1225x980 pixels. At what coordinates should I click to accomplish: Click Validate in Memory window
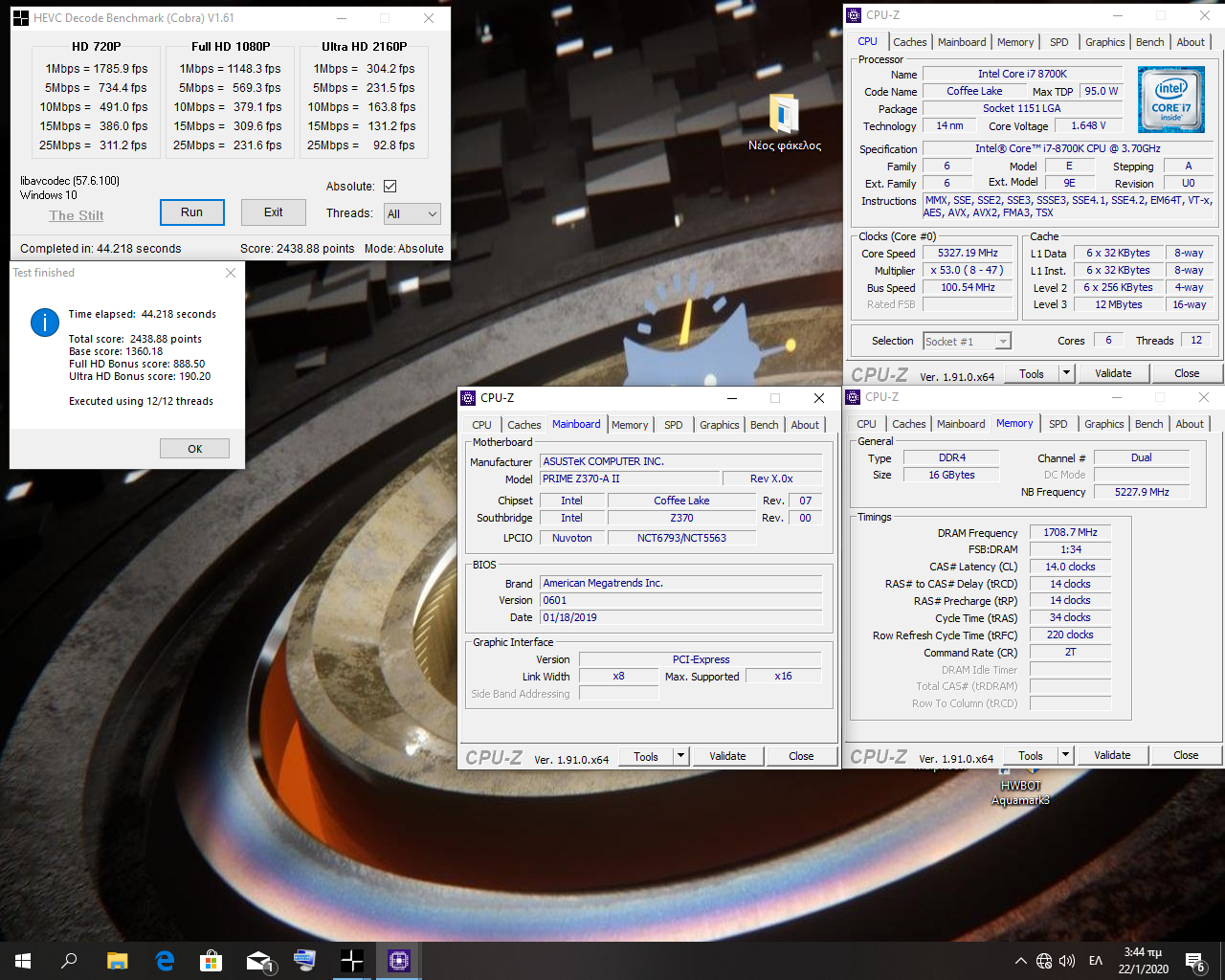1112,755
